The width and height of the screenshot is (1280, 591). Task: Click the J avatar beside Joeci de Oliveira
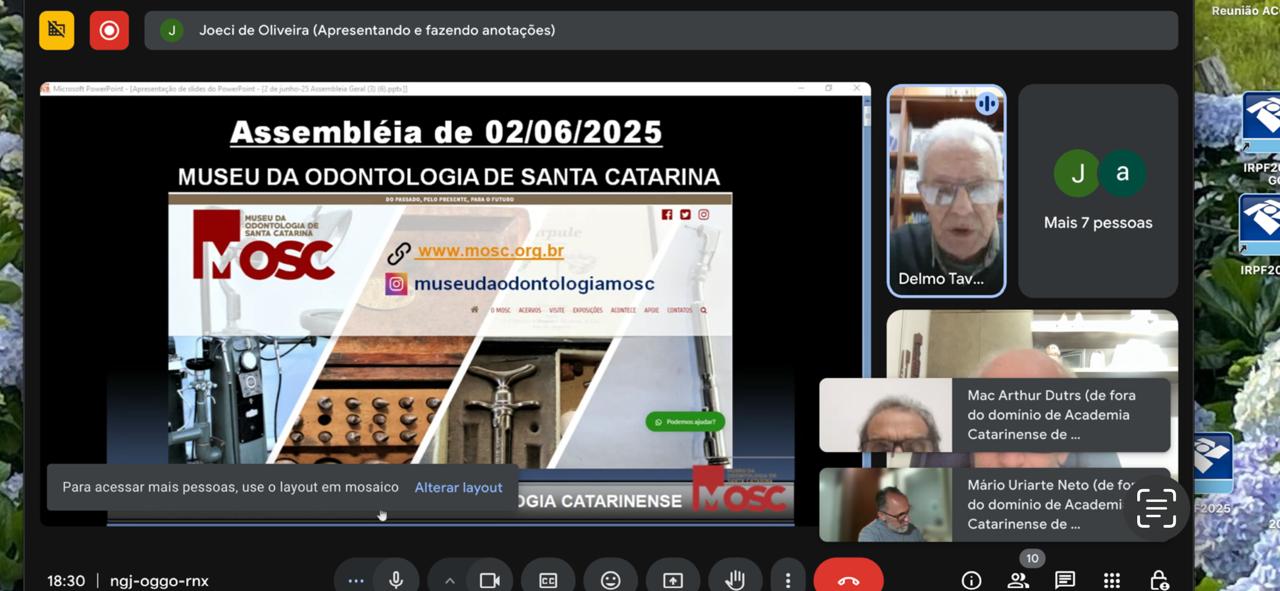coord(171,30)
